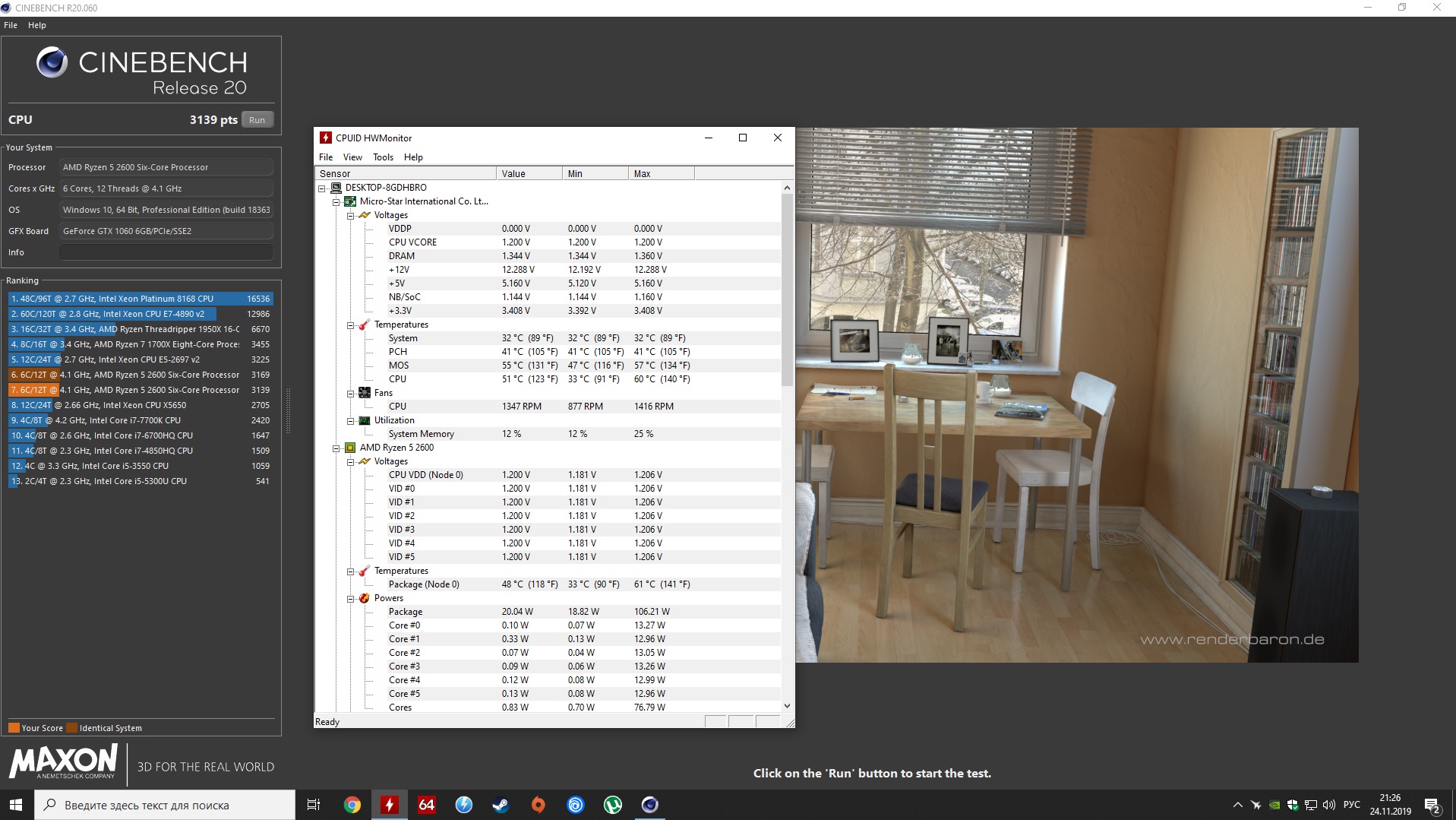Select the Xeon Platinum 8168 ranking row
Viewport: 1456px width, 820px height.
click(x=141, y=299)
